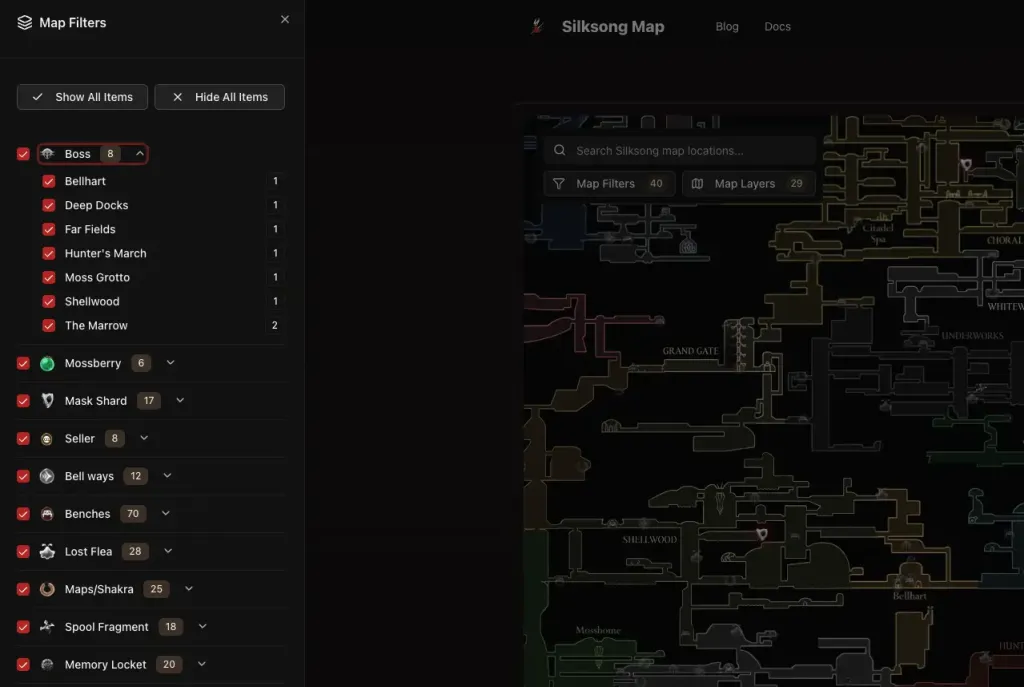Expand the Mossberry category
The width and height of the screenshot is (1024, 687).
pos(170,362)
